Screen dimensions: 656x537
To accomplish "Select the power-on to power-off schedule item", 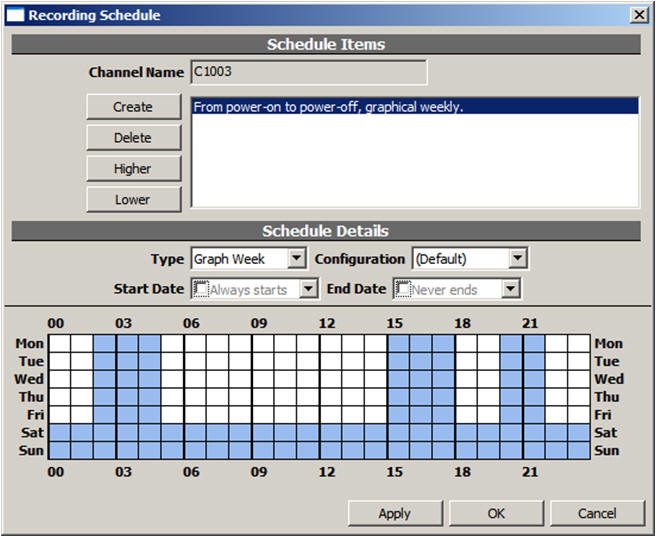I will [414, 107].
